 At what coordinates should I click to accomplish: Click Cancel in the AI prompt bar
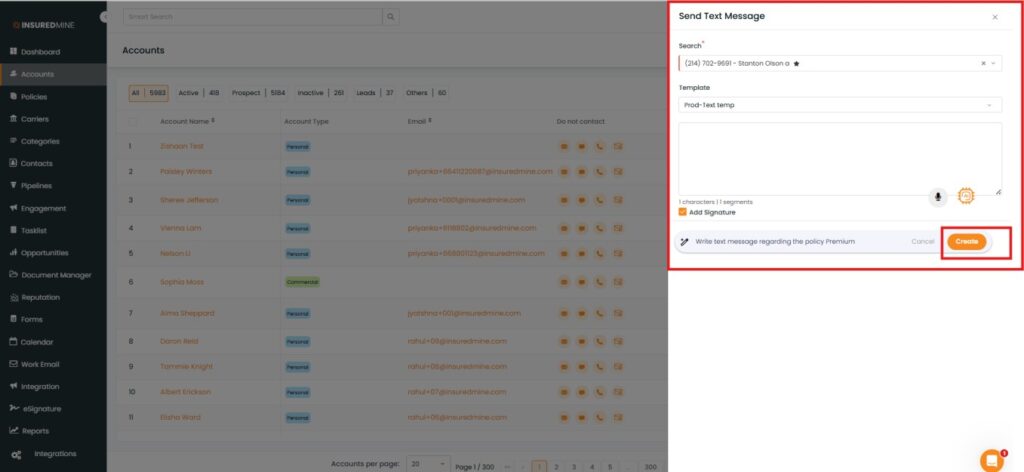[923, 241]
